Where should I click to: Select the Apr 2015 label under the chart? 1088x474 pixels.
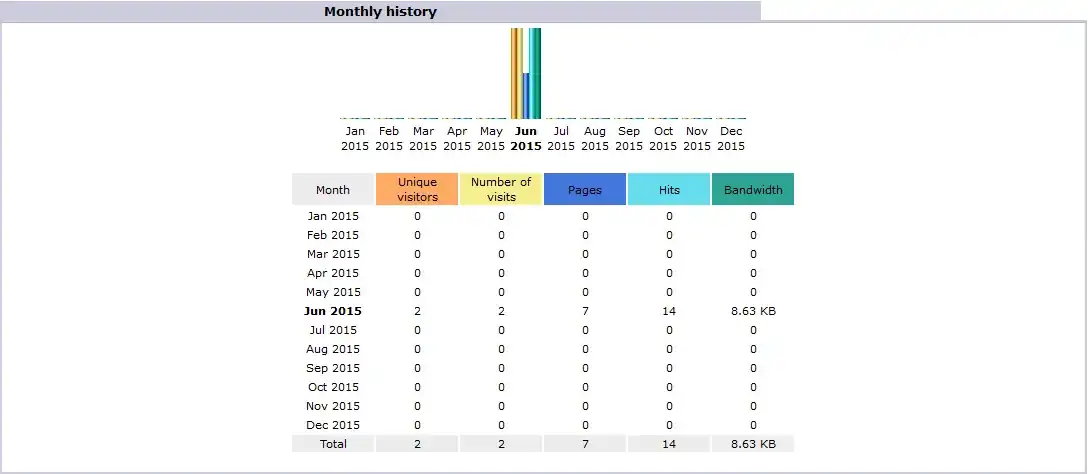pyautogui.click(x=457, y=138)
